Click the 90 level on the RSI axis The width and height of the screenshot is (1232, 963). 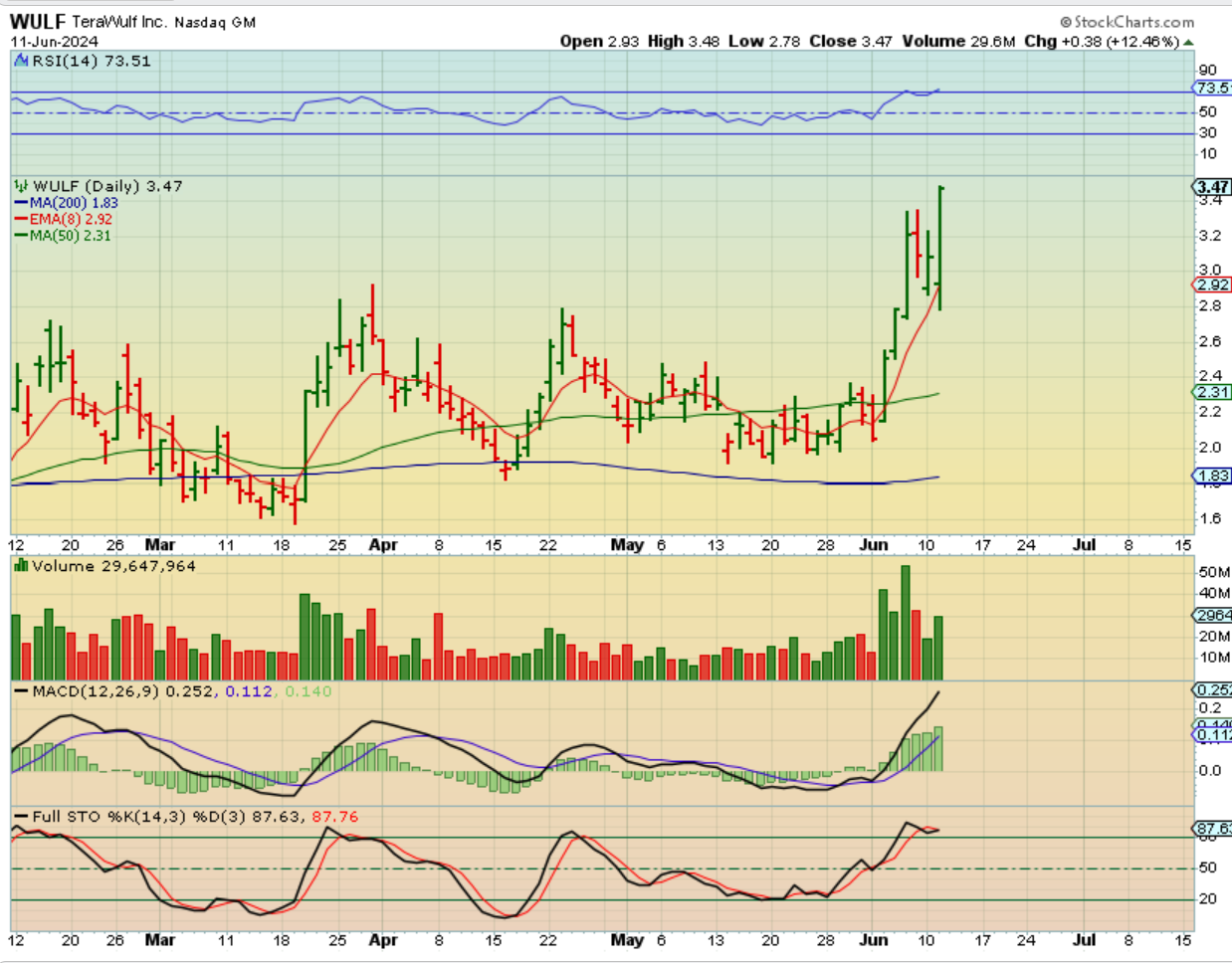tap(1207, 70)
